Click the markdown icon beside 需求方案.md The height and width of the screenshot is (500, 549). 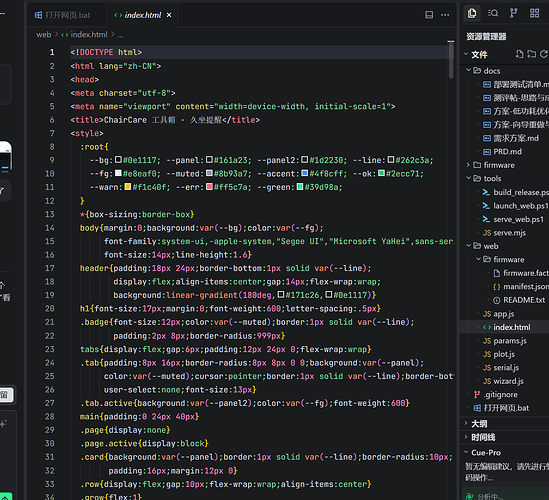pyautogui.click(x=487, y=138)
